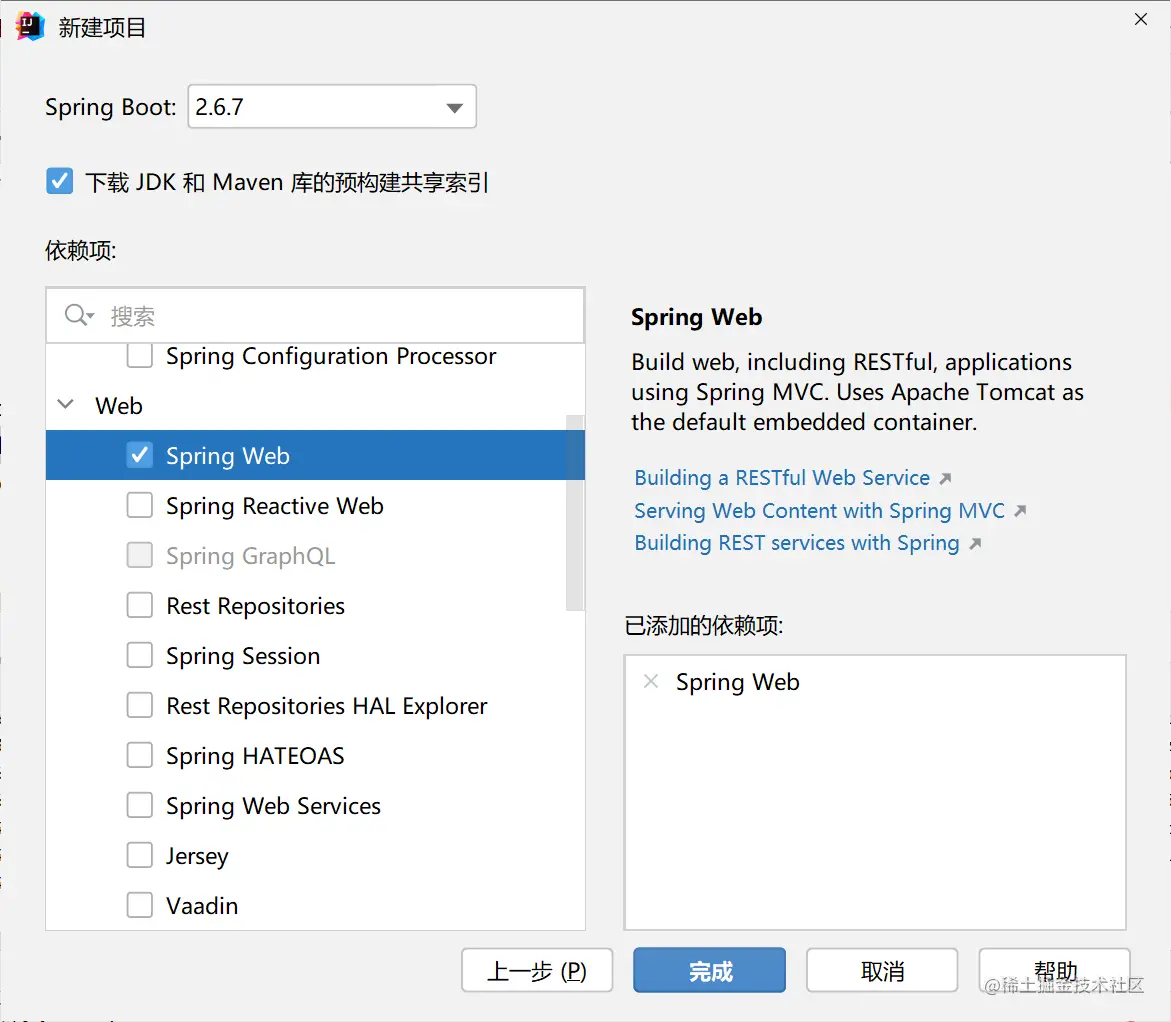Click the Spring GraphQL label
This screenshot has width=1171, height=1022.
point(250,556)
